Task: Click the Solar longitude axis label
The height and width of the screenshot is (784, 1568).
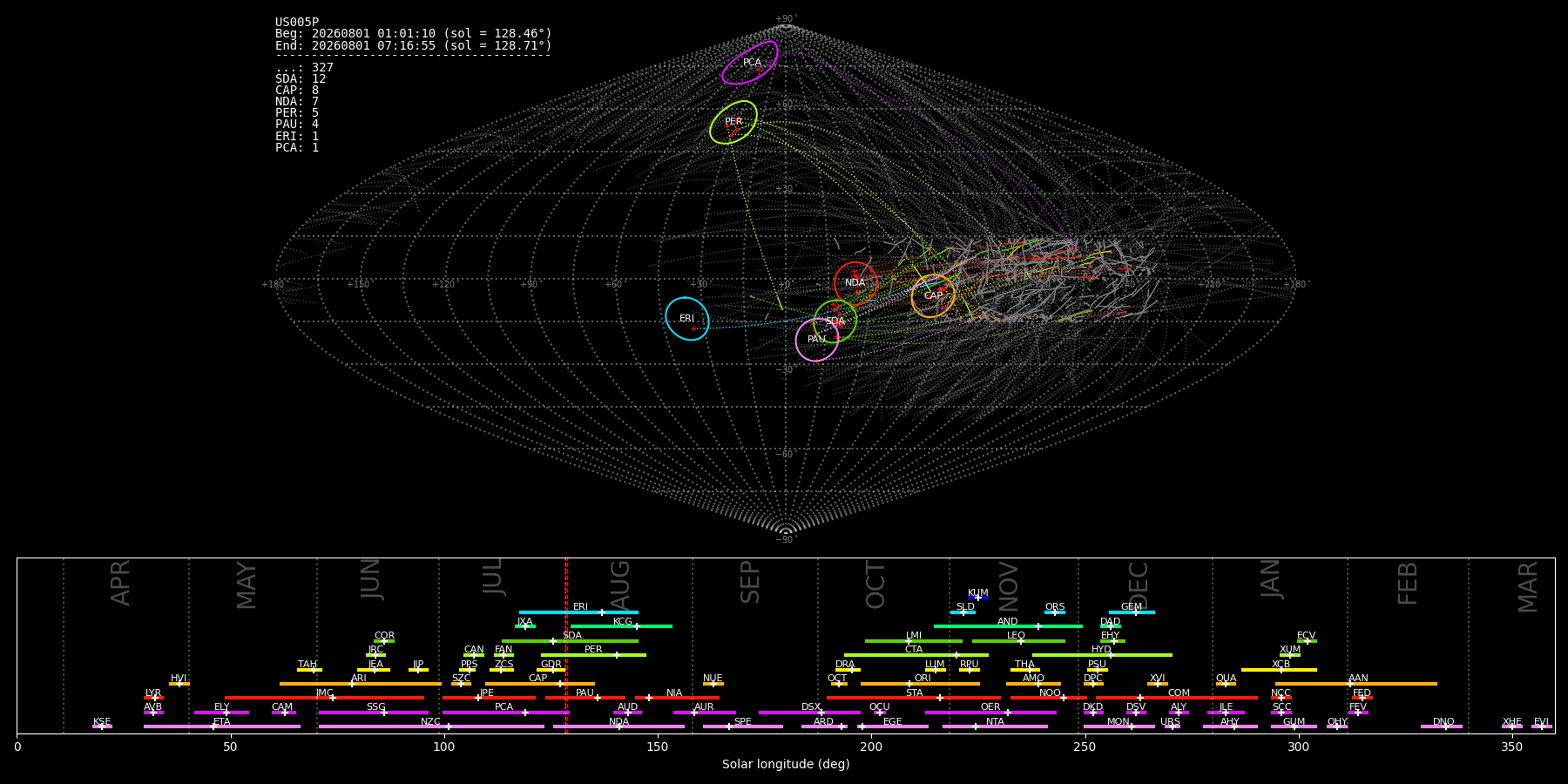Action: (x=786, y=764)
